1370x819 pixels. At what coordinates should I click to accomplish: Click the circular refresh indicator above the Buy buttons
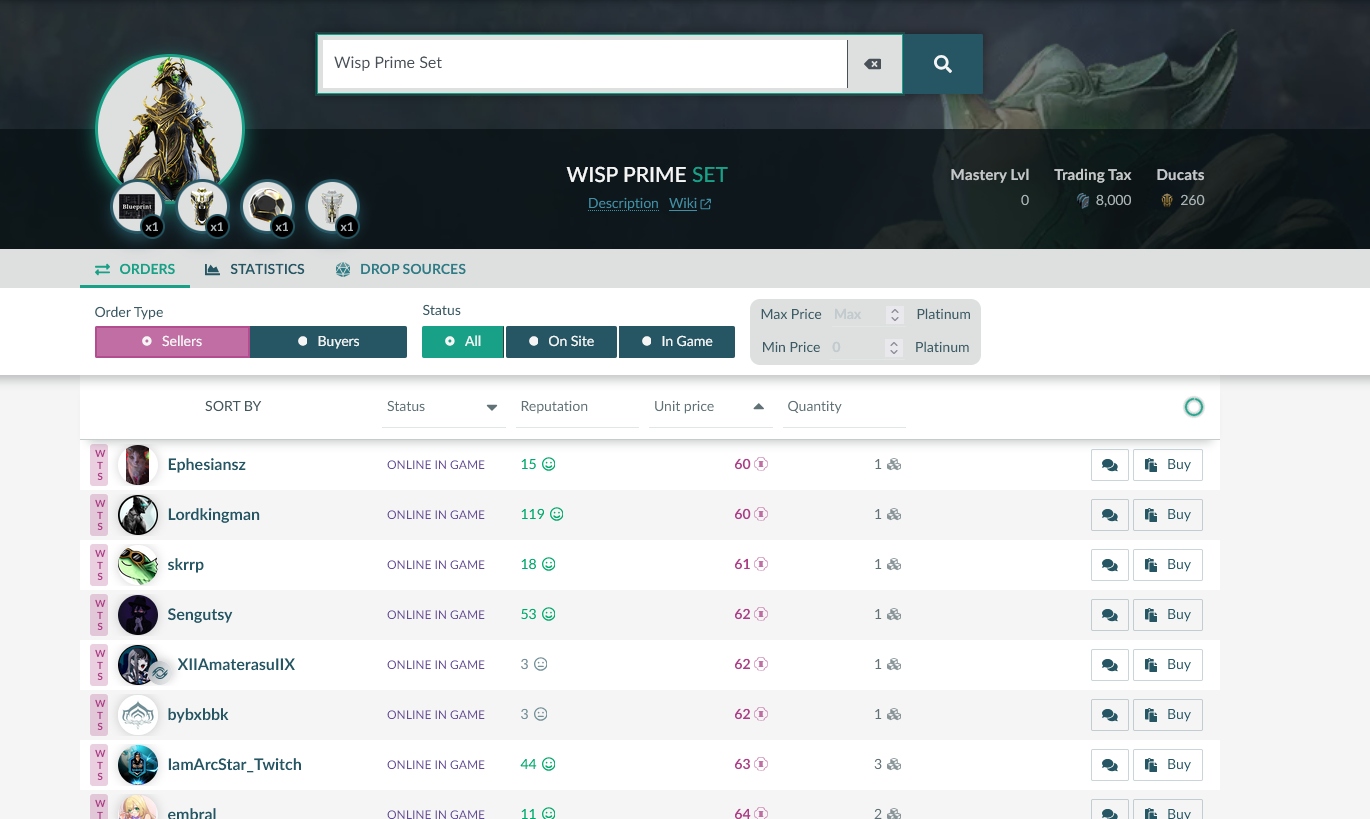point(1193,407)
